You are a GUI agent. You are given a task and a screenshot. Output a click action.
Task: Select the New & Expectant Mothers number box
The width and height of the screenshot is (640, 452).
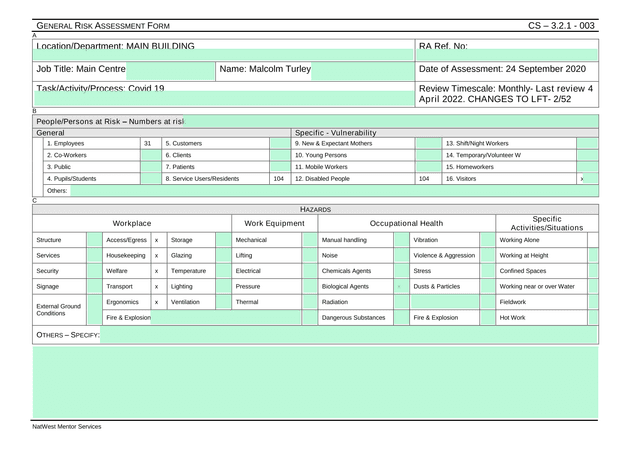[x=428, y=143]
